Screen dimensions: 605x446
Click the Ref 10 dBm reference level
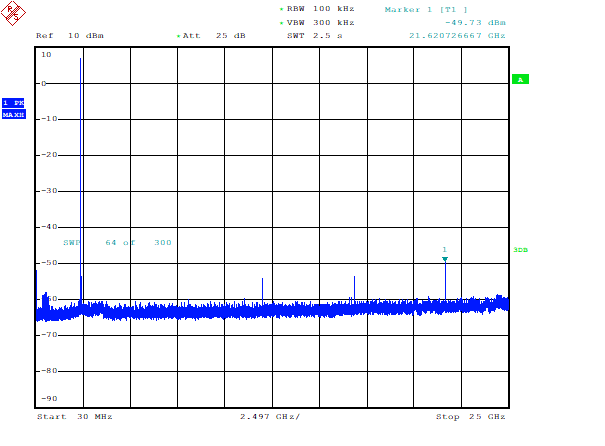pyautogui.click(x=70, y=35)
